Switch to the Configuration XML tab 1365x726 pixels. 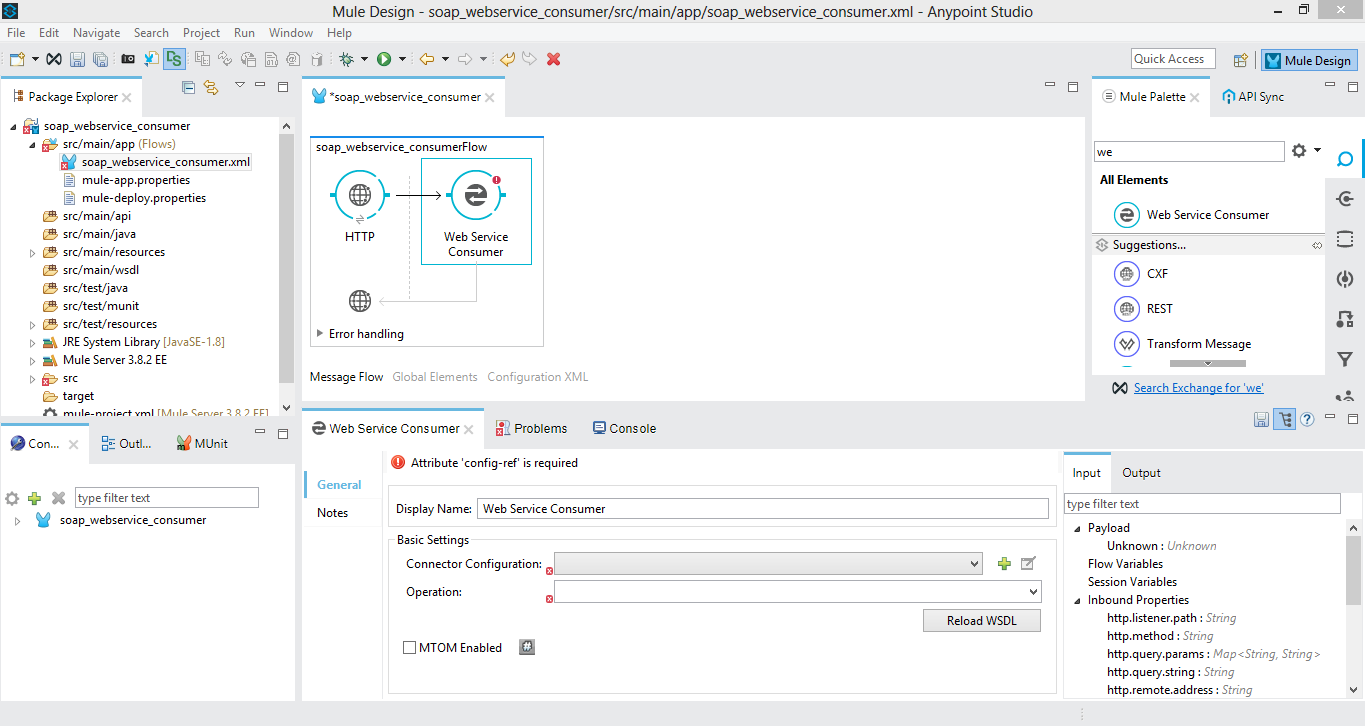coord(537,377)
